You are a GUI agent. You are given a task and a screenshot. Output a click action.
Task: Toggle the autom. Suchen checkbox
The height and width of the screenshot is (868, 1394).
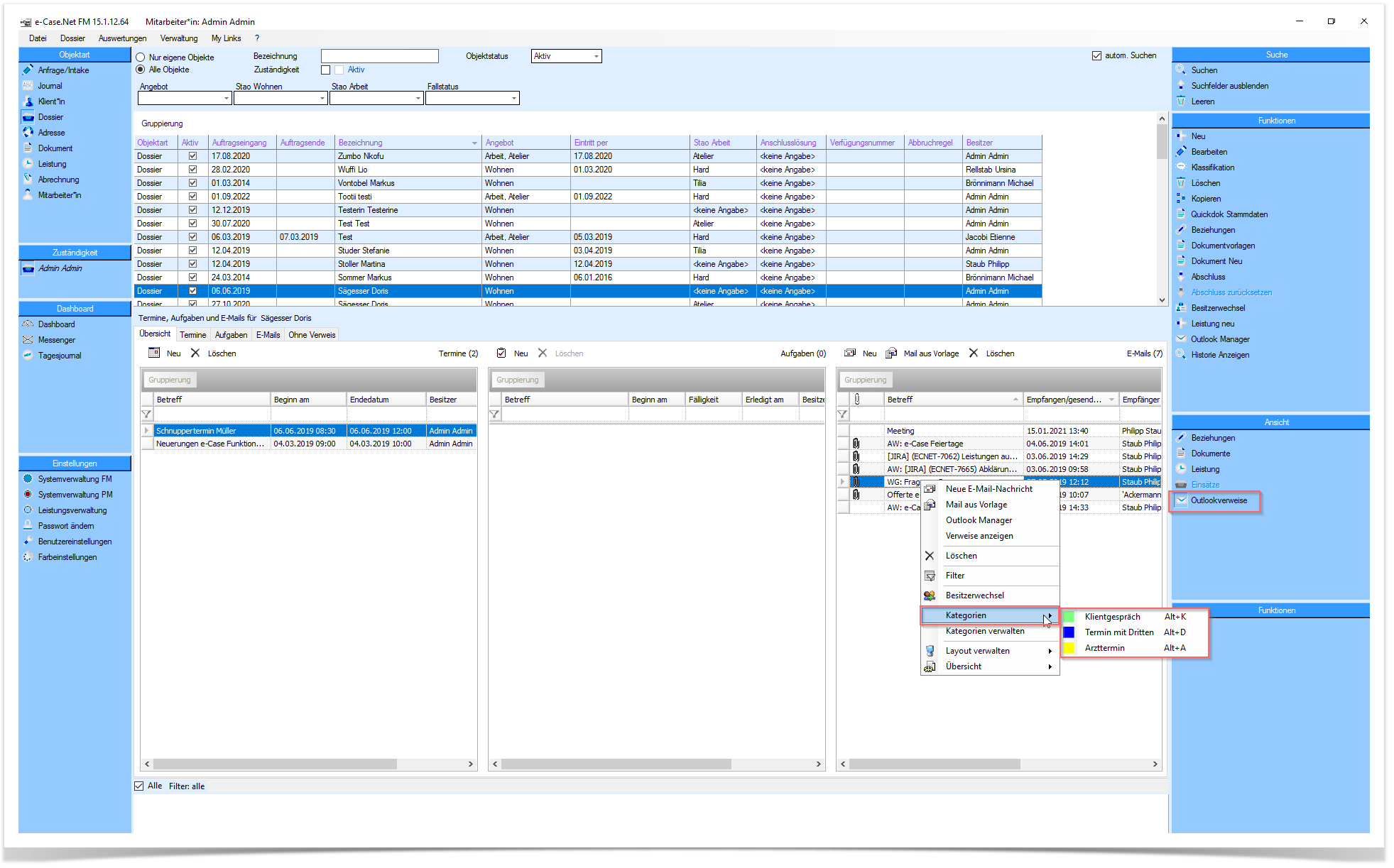click(x=1096, y=55)
